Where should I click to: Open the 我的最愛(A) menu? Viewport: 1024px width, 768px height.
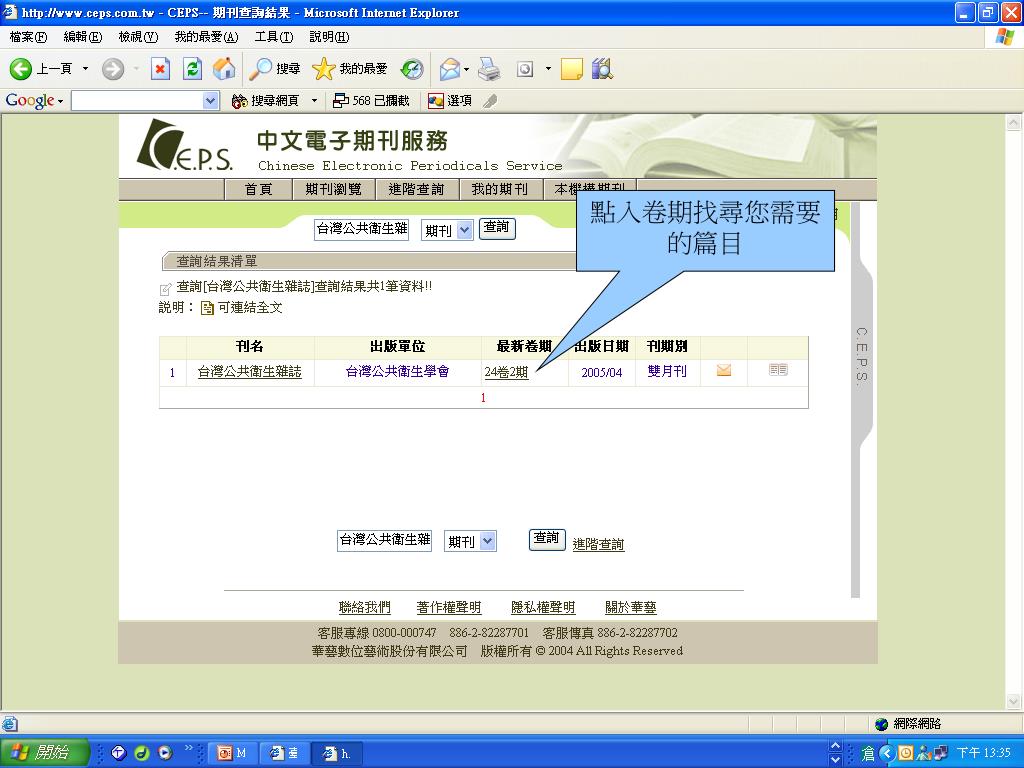click(x=206, y=37)
